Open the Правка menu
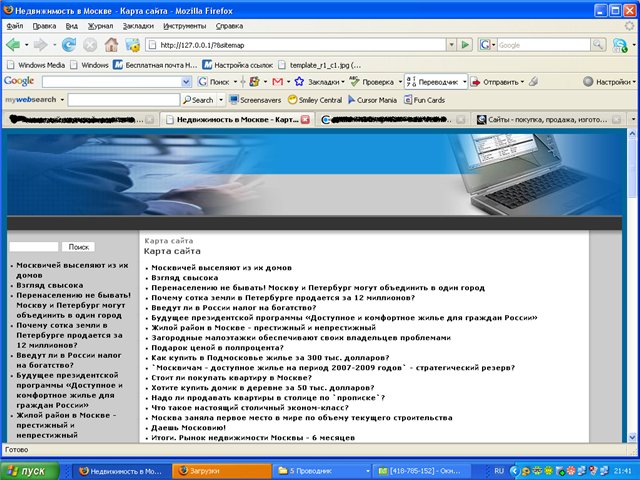 point(44,26)
